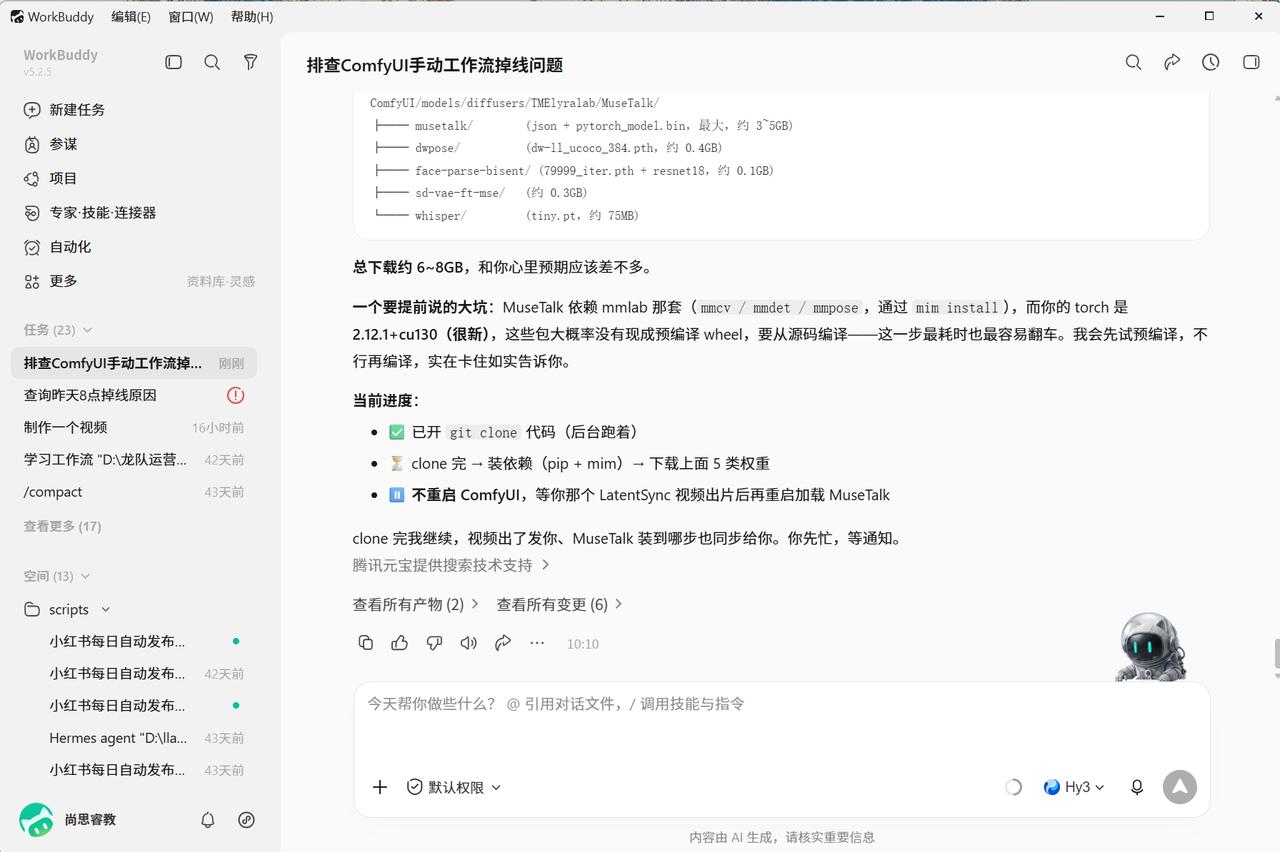
Task: Open history clock icon in header
Action: (1211, 62)
